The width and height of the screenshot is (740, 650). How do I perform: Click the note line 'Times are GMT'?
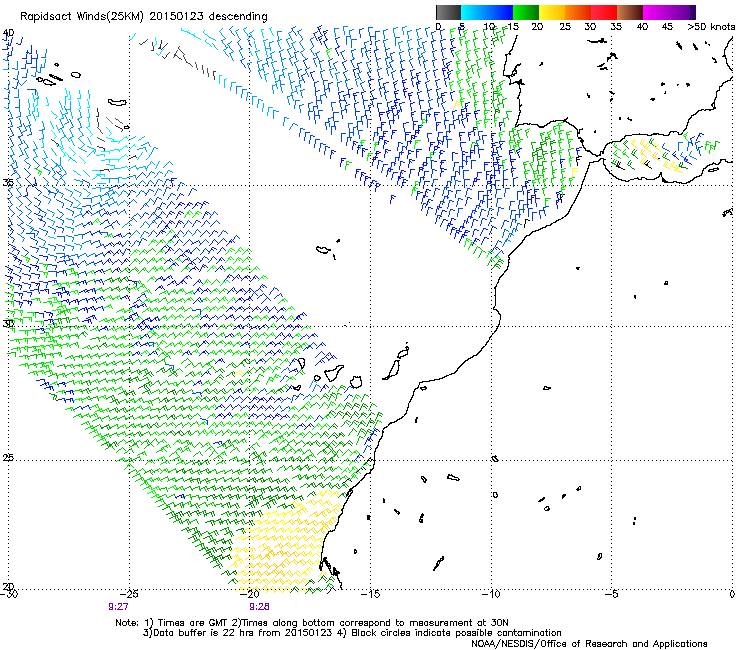tap(193, 623)
